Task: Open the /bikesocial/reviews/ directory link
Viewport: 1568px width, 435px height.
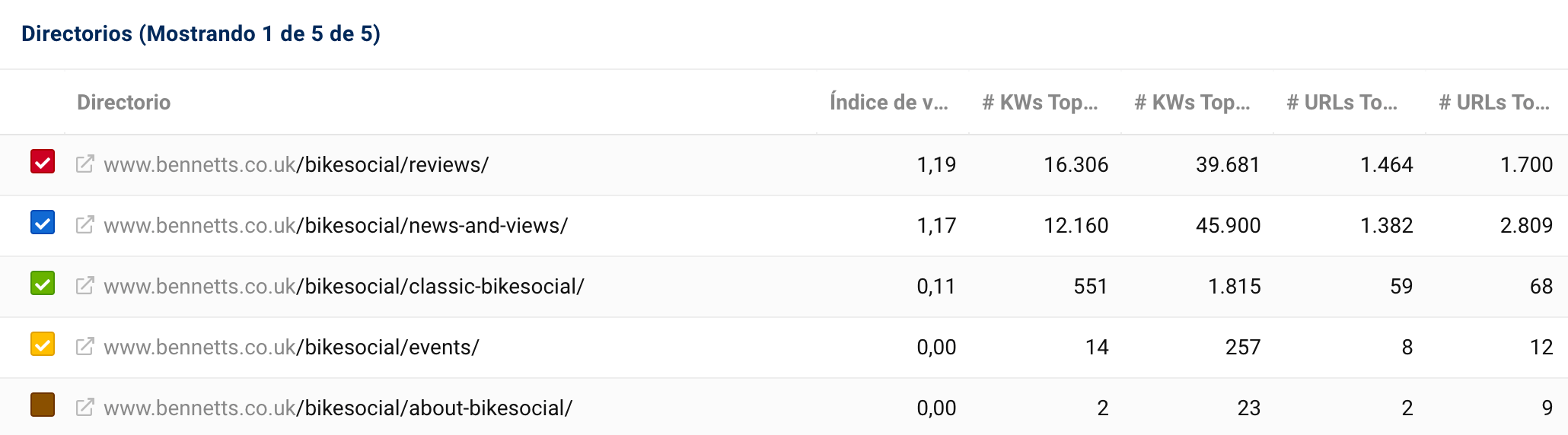Action: click(297, 165)
